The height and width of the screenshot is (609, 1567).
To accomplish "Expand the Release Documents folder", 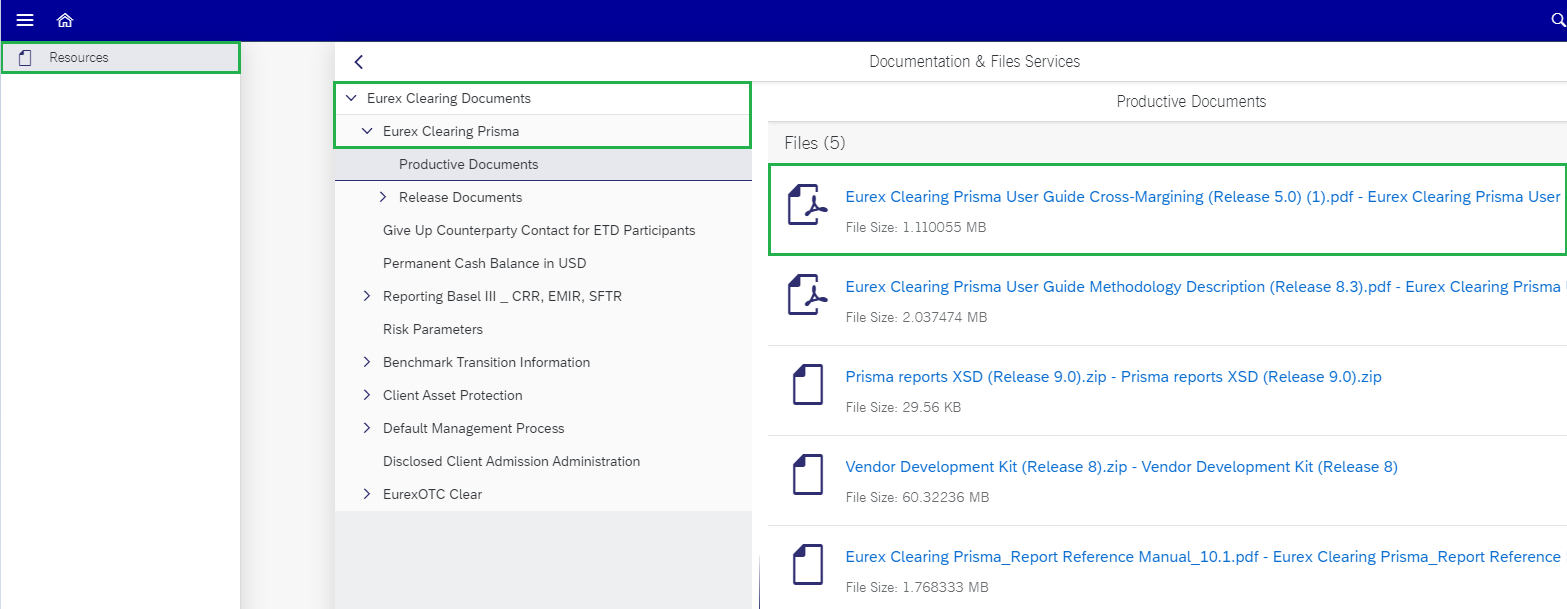I will [383, 197].
